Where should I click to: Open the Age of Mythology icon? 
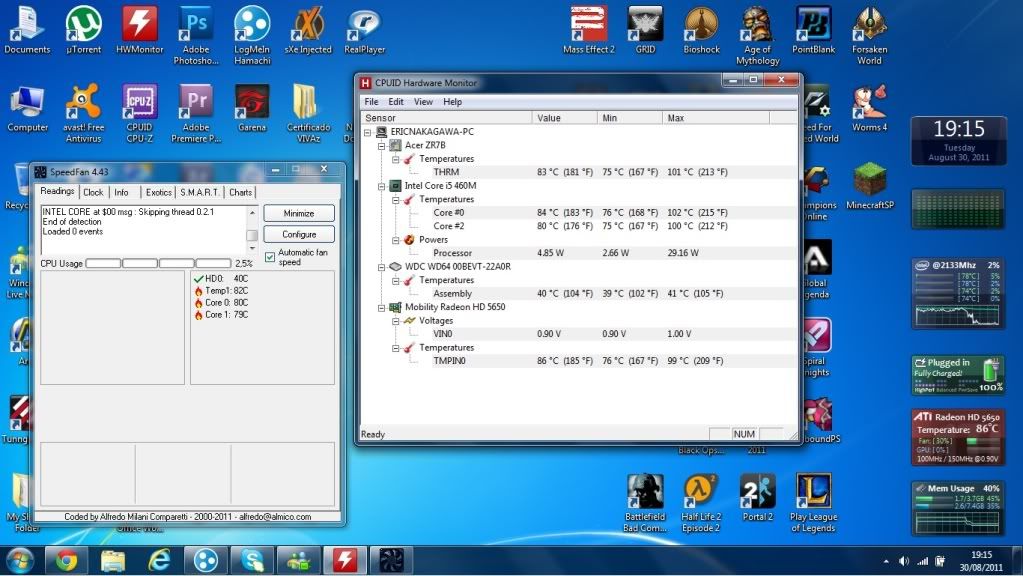[x=757, y=35]
